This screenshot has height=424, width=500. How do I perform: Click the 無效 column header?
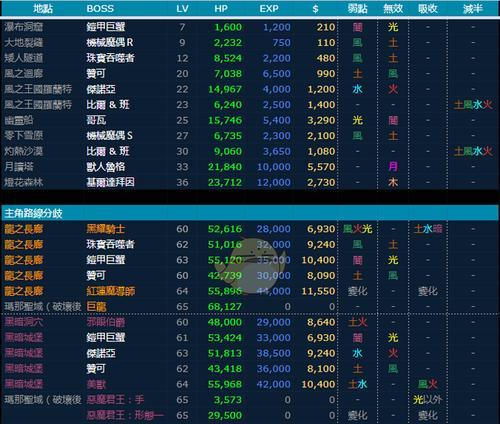pos(393,9)
